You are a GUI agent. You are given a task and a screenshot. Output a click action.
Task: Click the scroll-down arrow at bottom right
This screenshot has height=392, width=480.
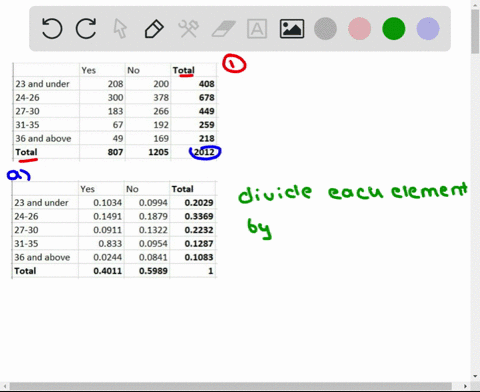click(x=475, y=376)
